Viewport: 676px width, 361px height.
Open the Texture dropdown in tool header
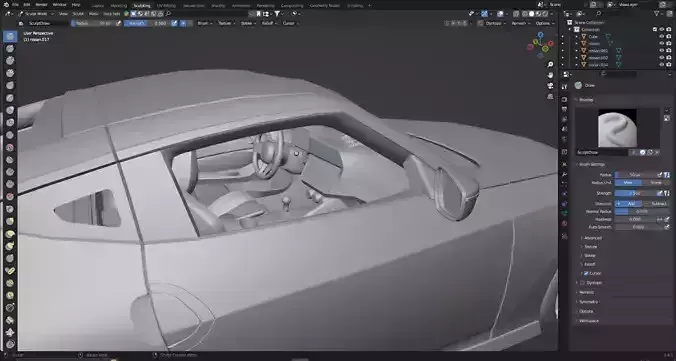[226, 23]
